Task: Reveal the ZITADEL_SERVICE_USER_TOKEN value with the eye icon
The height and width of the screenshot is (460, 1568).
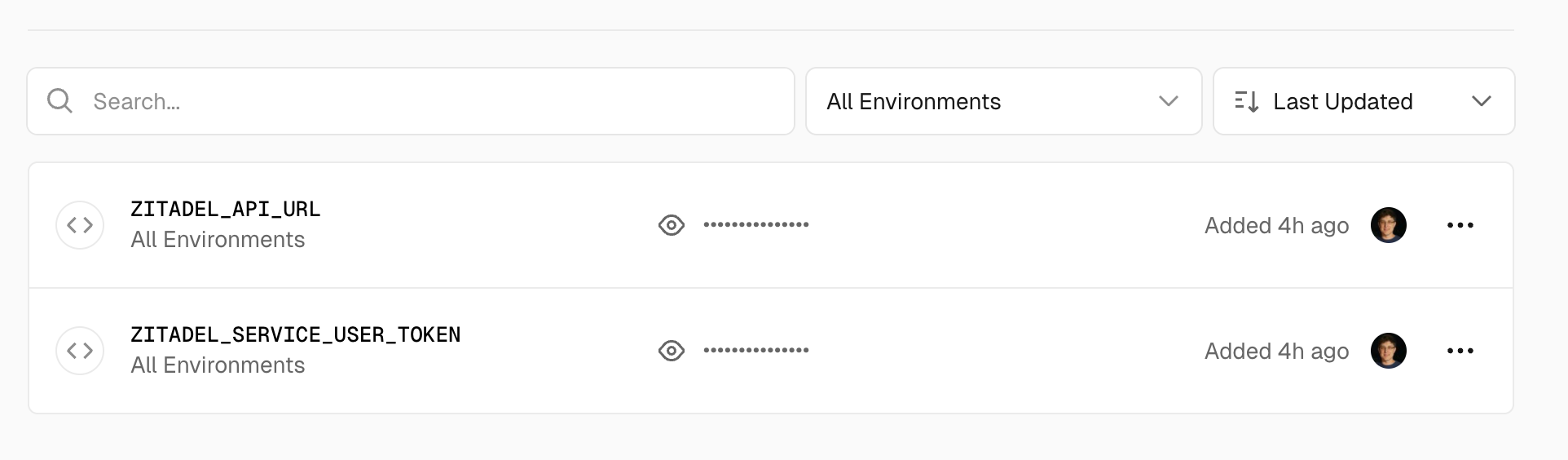Action: click(x=672, y=351)
